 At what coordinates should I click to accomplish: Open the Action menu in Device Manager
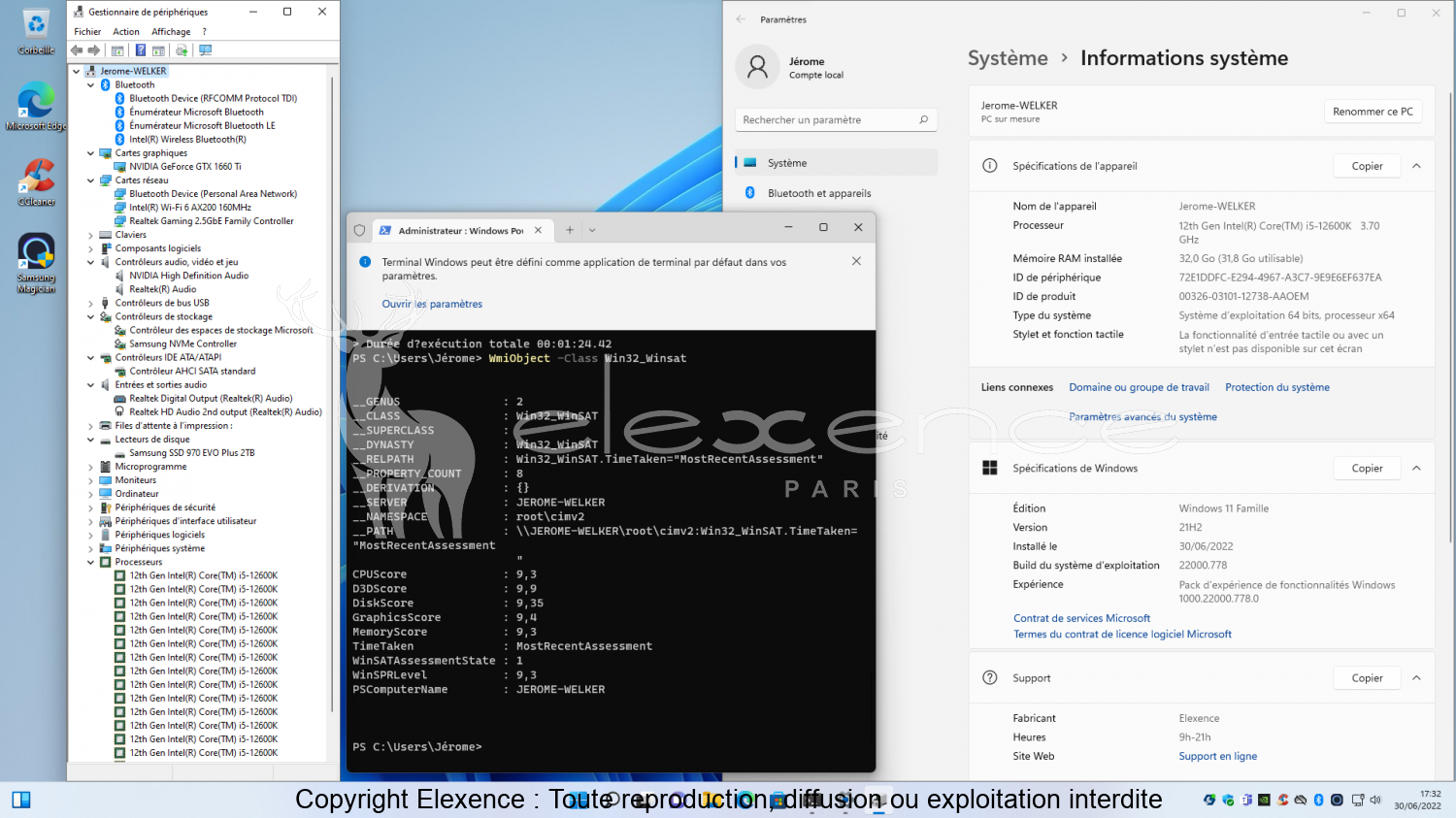click(x=126, y=32)
